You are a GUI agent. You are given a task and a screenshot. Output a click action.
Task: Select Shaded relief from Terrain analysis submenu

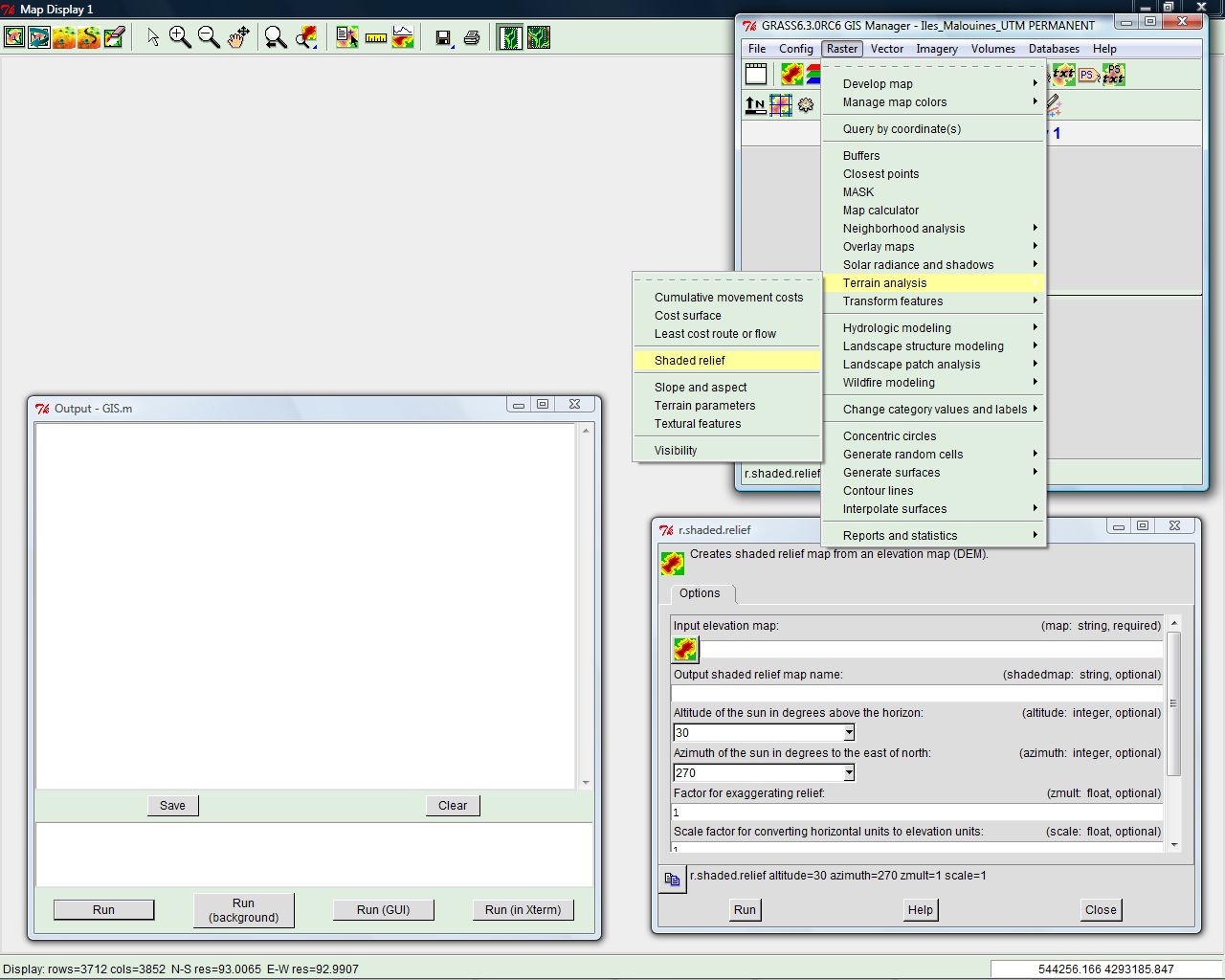tap(727, 361)
